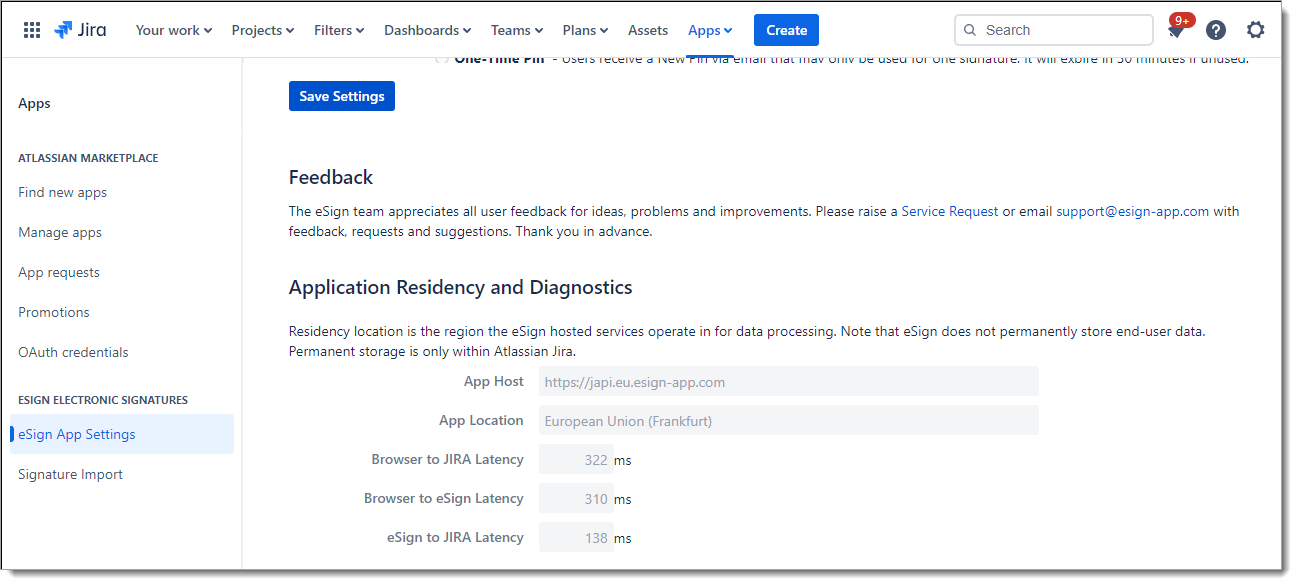Open the help question mark icon
1297x585 pixels.
pyautogui.click(x=1215, y=30)
